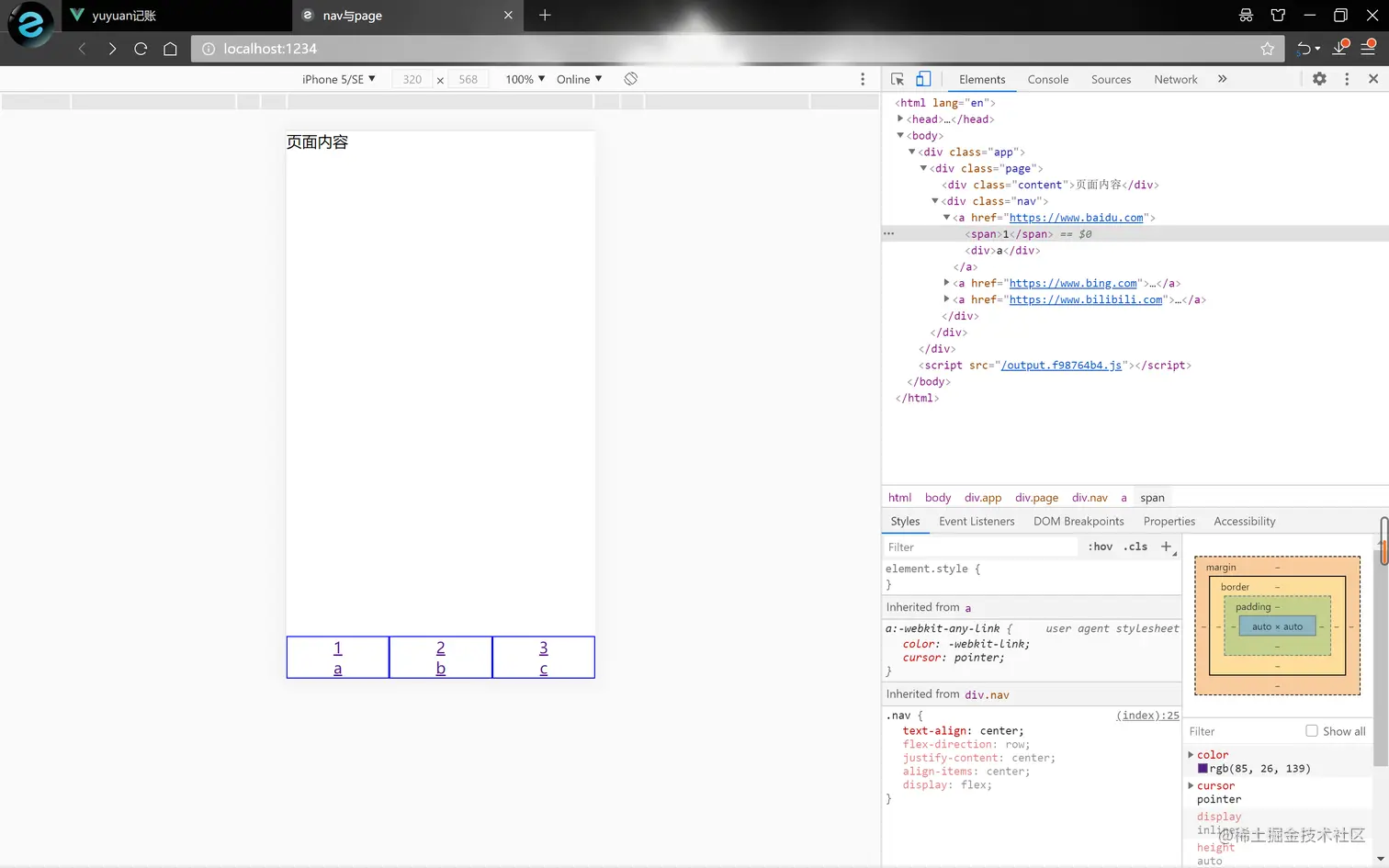The image size is (1389, 868).
Task: Collapse the baidu anchor node
Action: (947, 218)
